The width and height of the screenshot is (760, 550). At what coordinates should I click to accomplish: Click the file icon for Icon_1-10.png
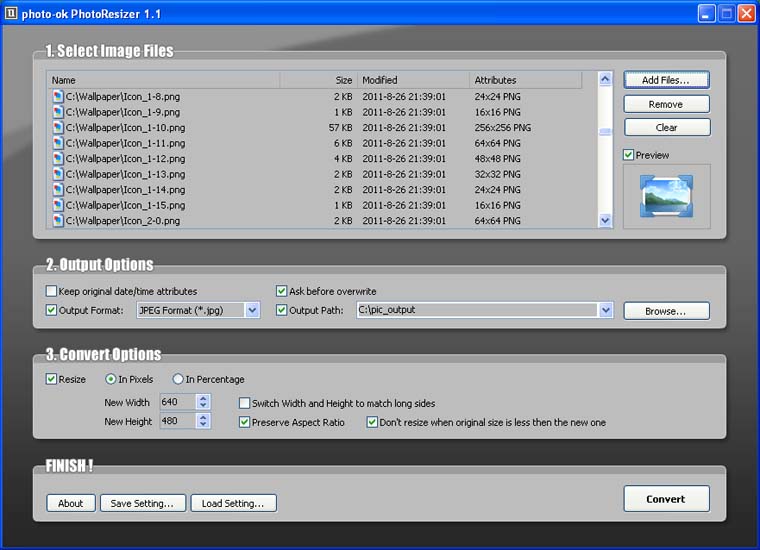tap(58, 127)
